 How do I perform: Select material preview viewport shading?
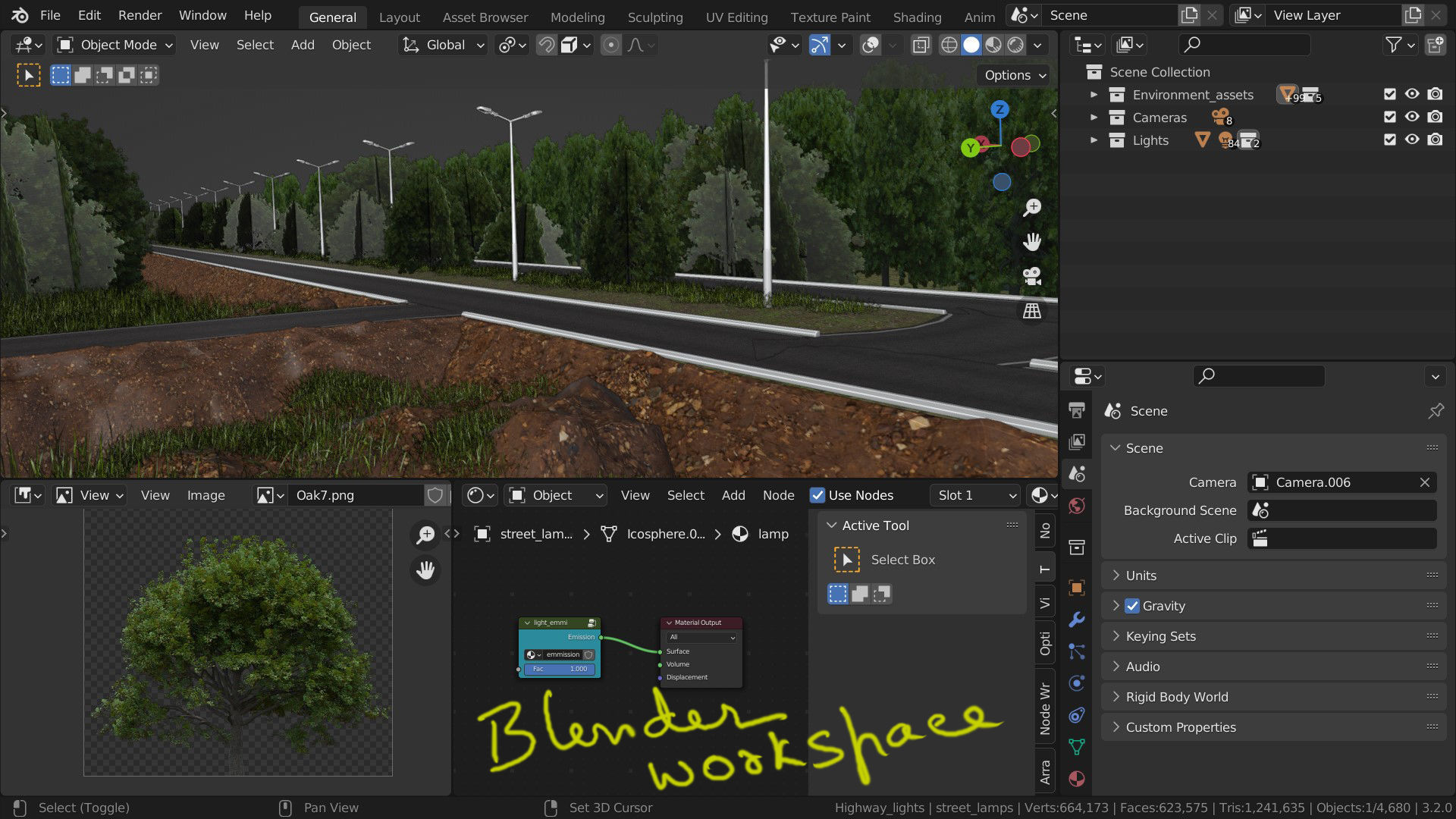pyautogui.click(x=993, y=45)
